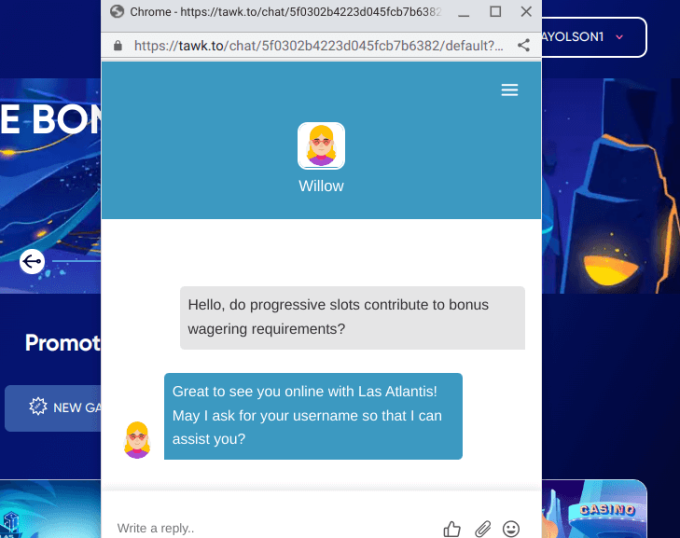The width and height of the screenshot is (680, 538).
Task: Click the user's progressive slots question message
Action: point(352,317)
